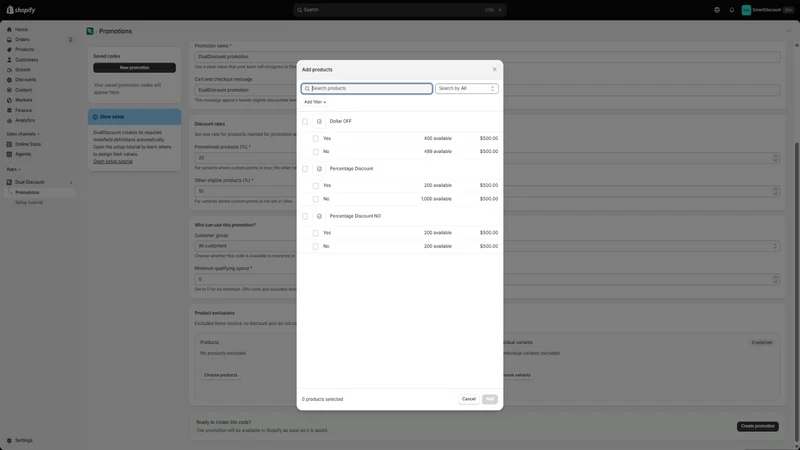
Task: Click the Dual Discount app icon
Action: click(9, 182)
